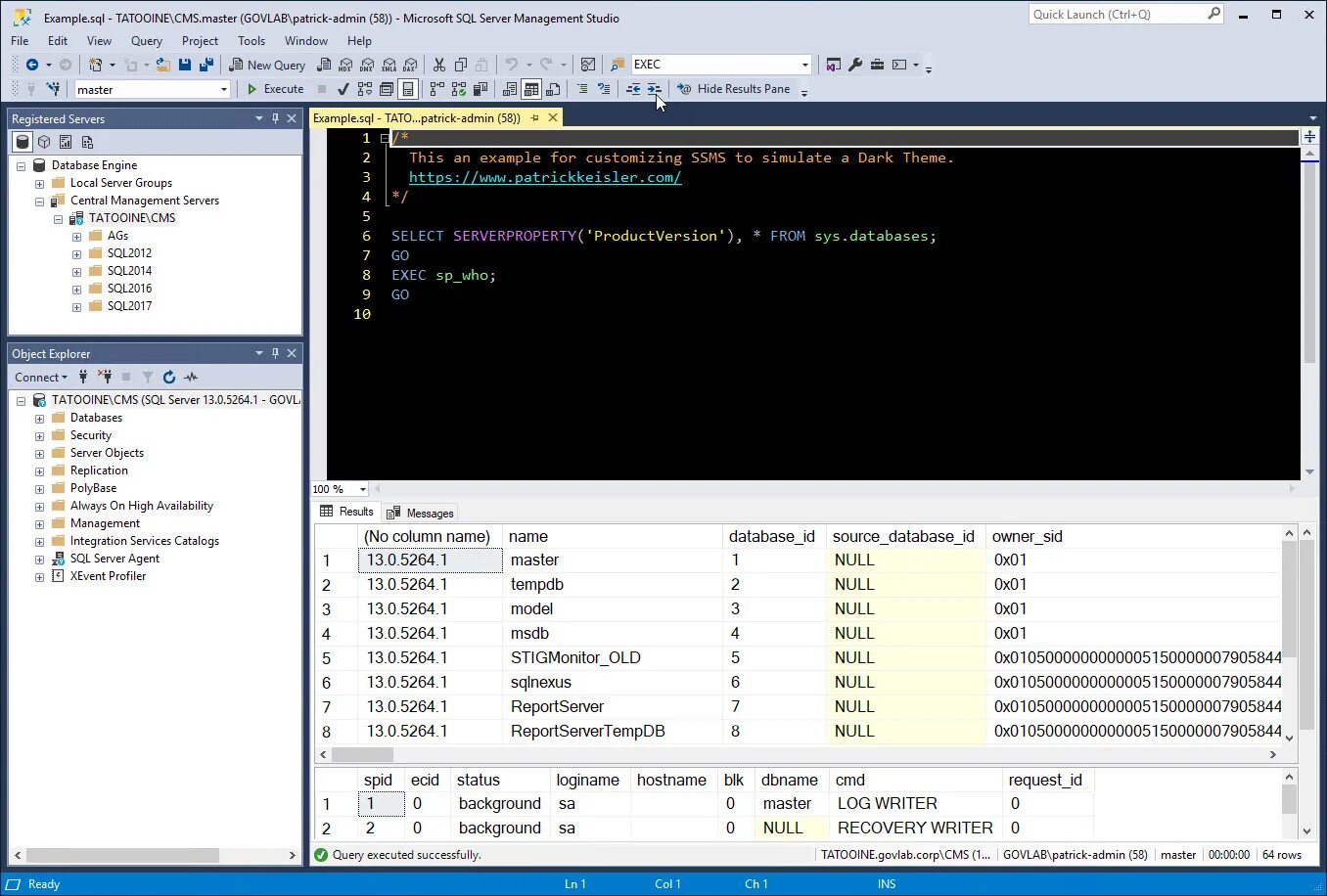Open the View menu
The image size is (1327, 896).
pos(99,41)
